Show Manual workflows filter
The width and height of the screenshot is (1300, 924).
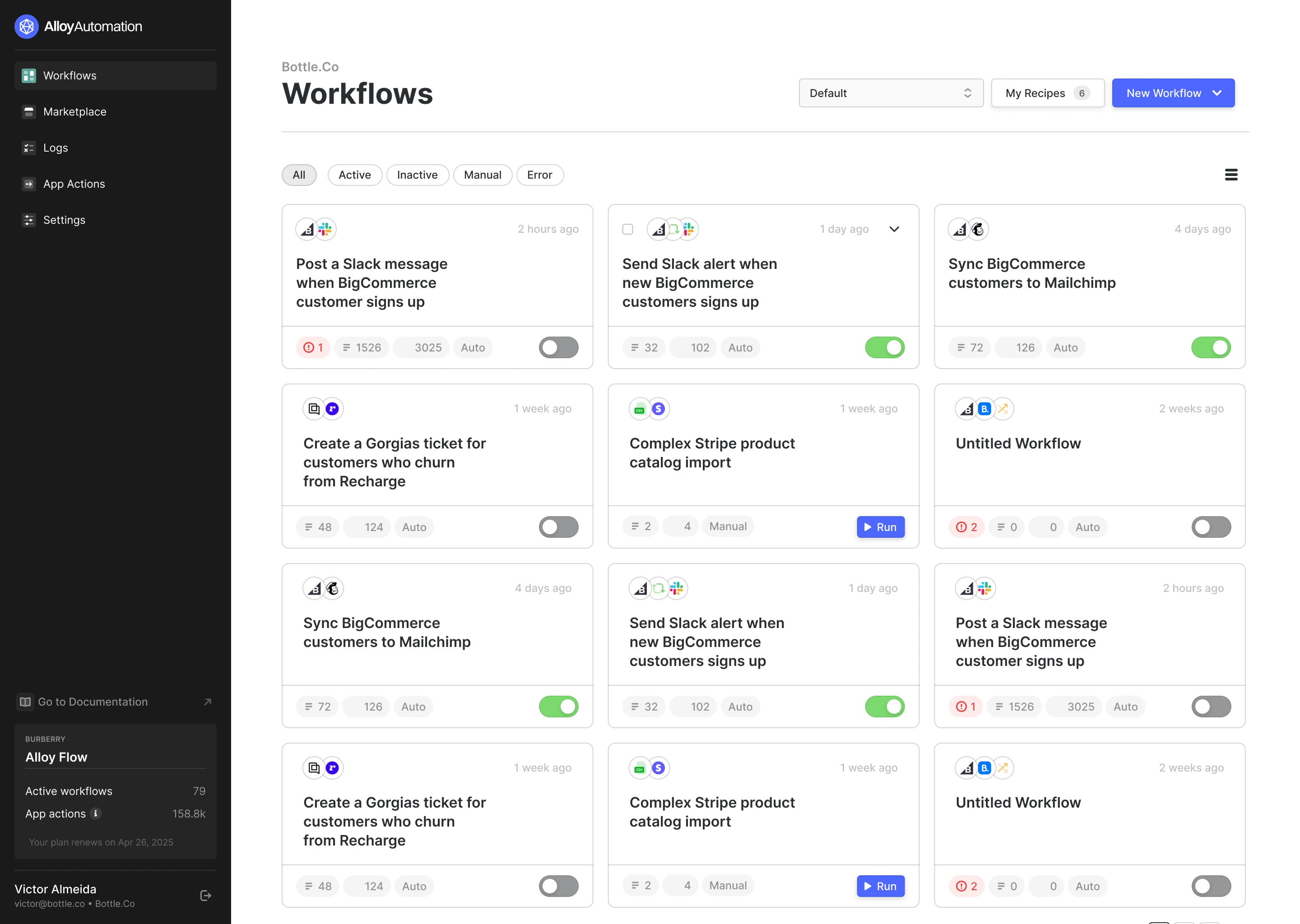coord(483,175)
